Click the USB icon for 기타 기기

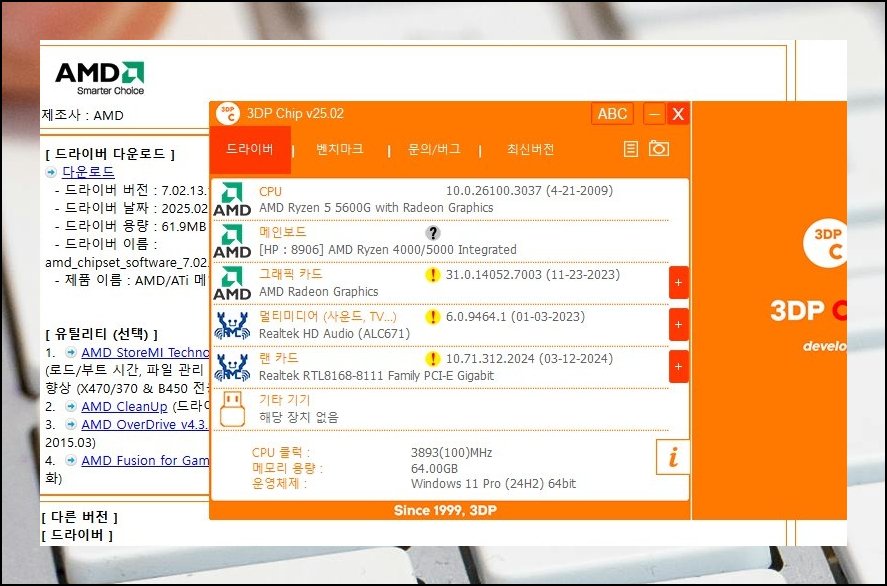232,408
